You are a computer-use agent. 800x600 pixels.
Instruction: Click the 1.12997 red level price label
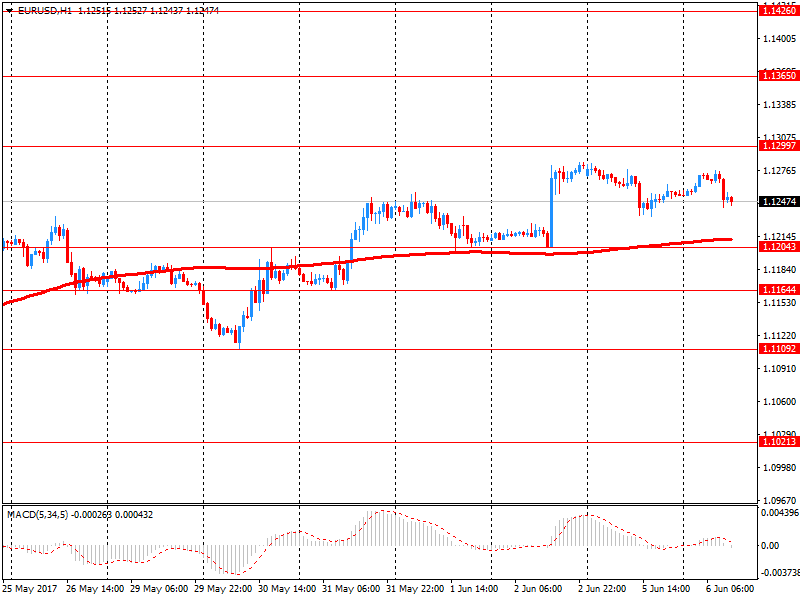click(x=779, y=146)
